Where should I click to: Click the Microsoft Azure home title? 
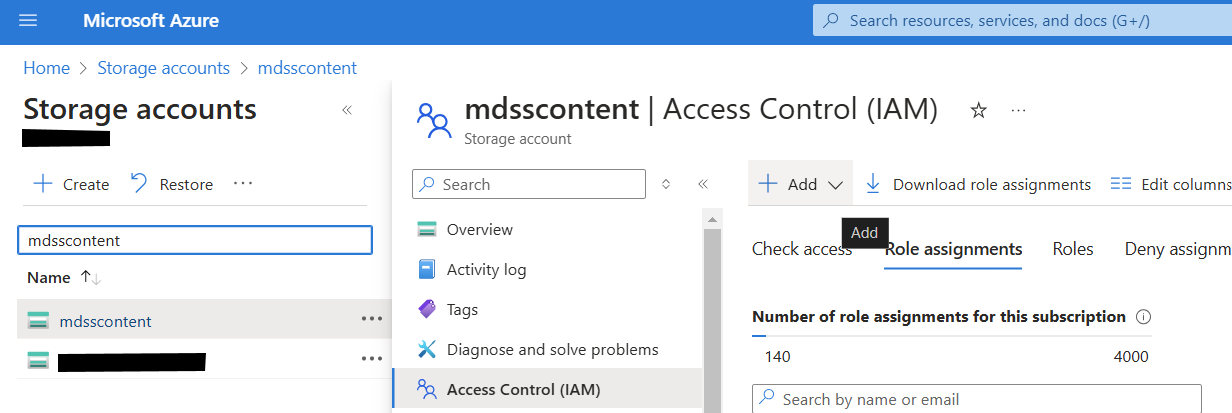(151, 21)
